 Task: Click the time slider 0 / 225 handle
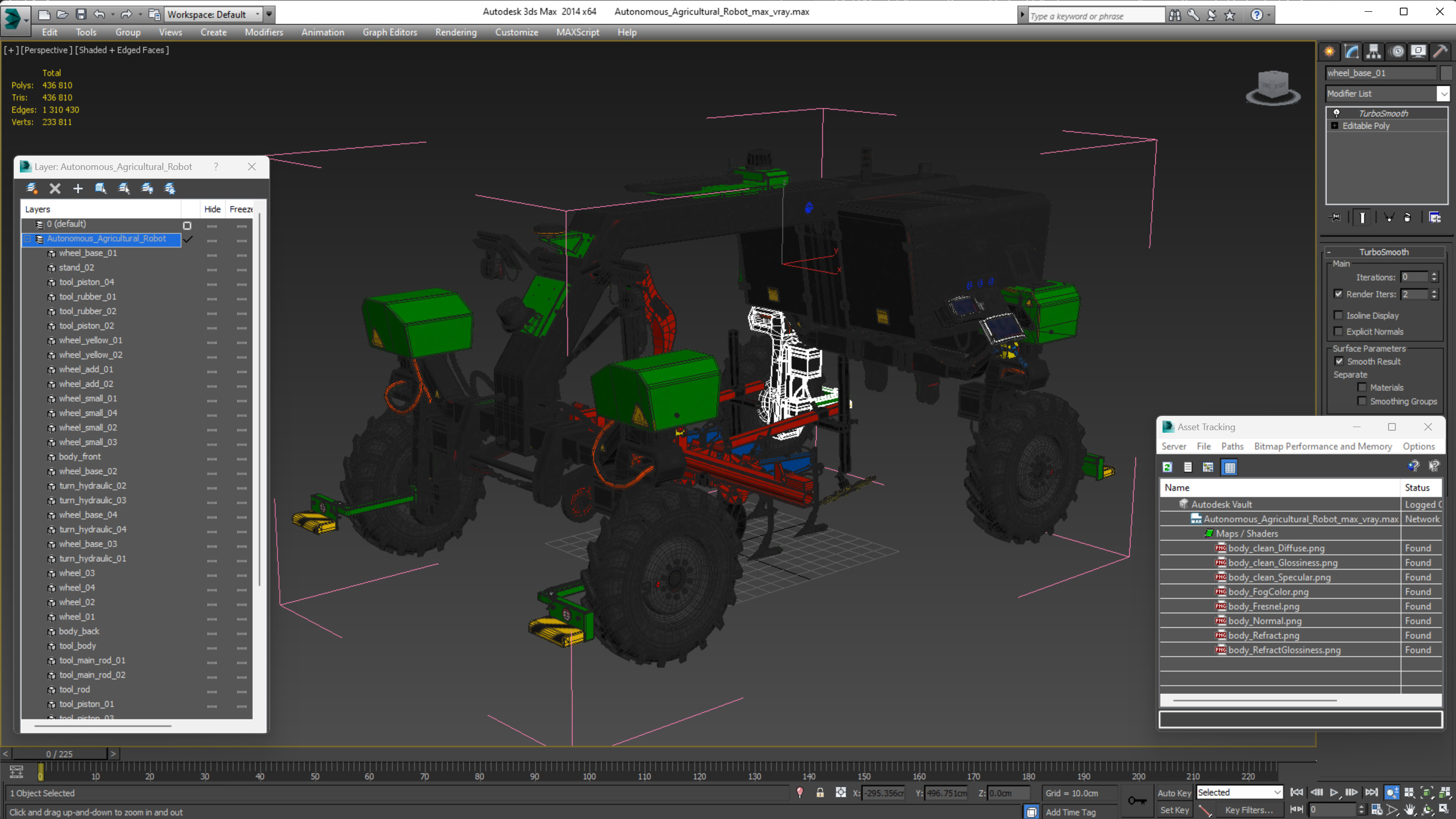59,754
